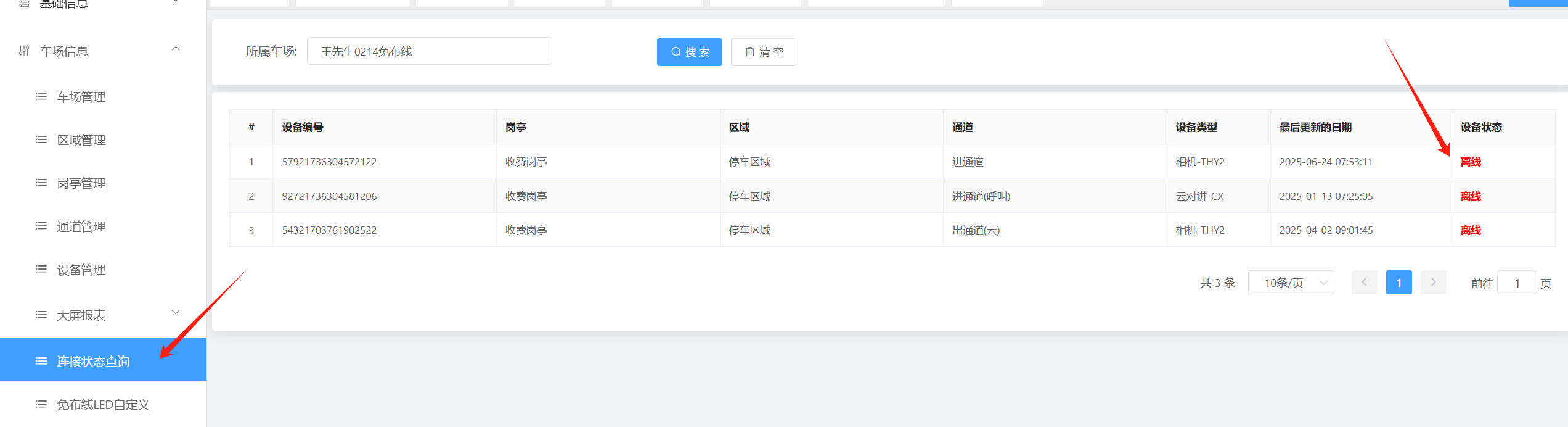Click 离线 status for device 54321703761902522

tap(1471, 230)
